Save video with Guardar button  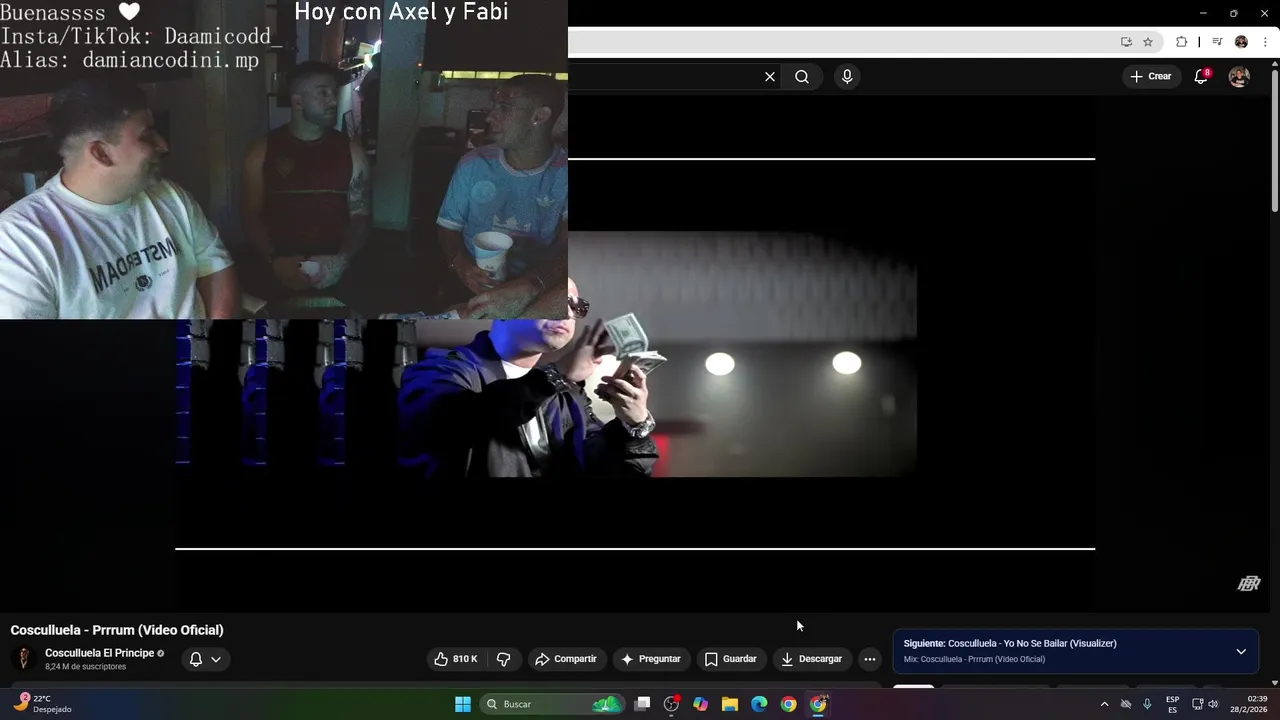(731, 659)
